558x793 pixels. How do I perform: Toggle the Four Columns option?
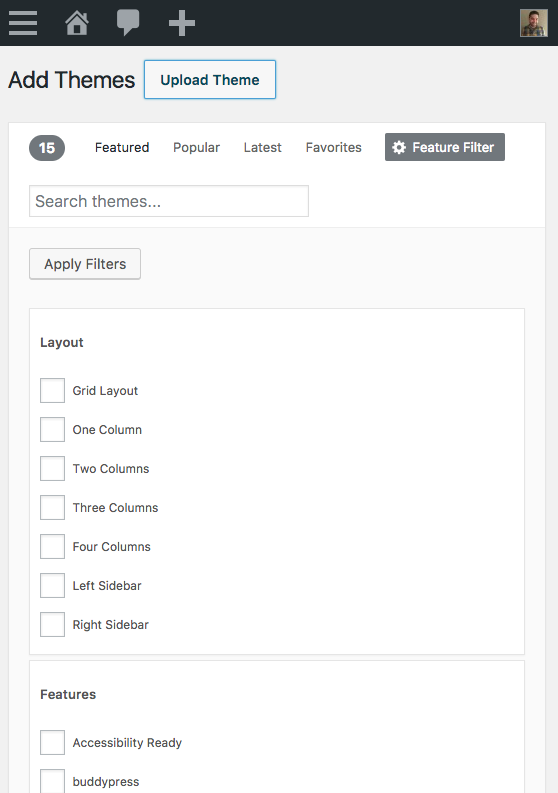pos(53,546)
